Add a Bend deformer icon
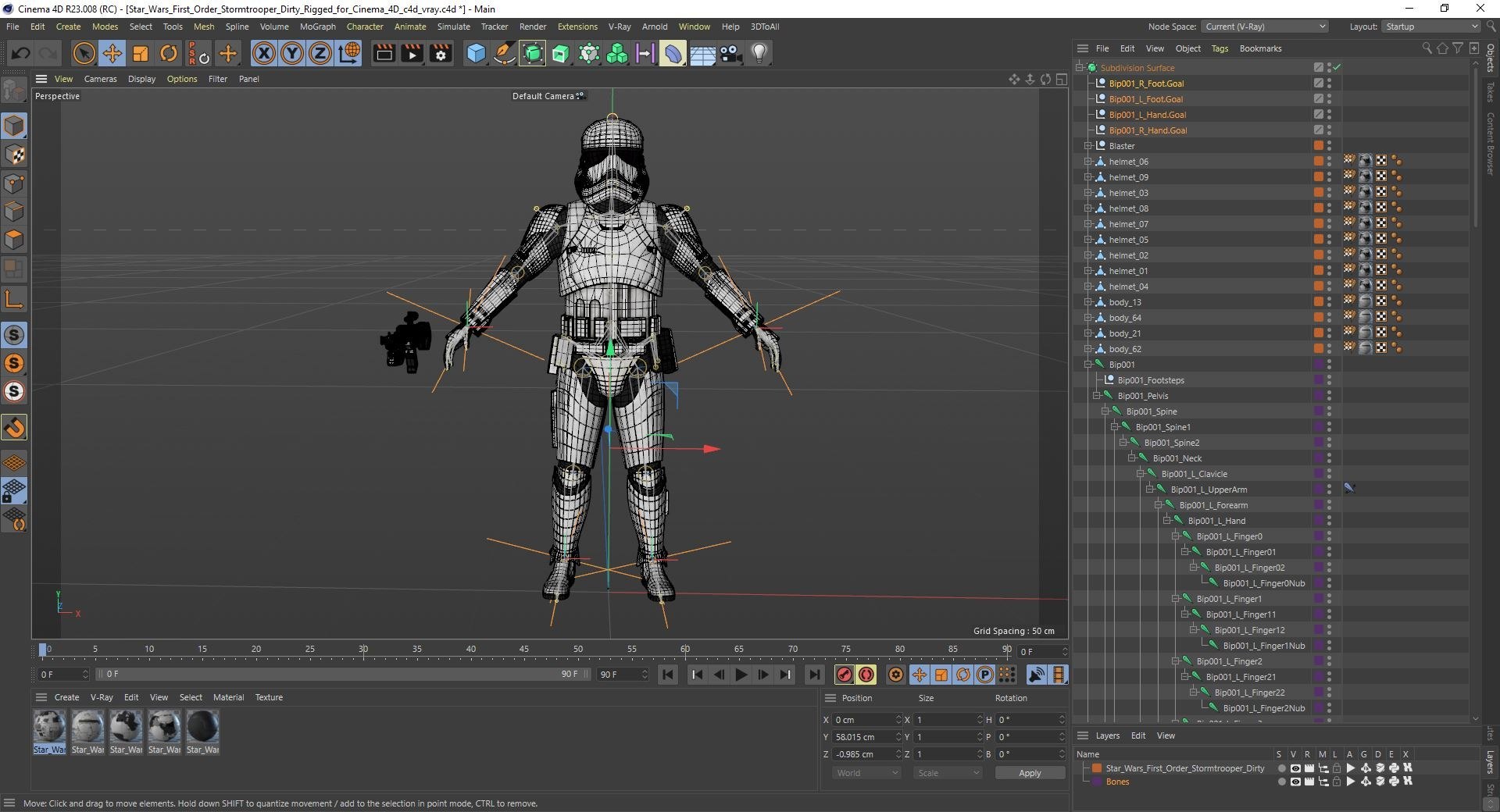1500x812 pixels. (x=673, y=53)
